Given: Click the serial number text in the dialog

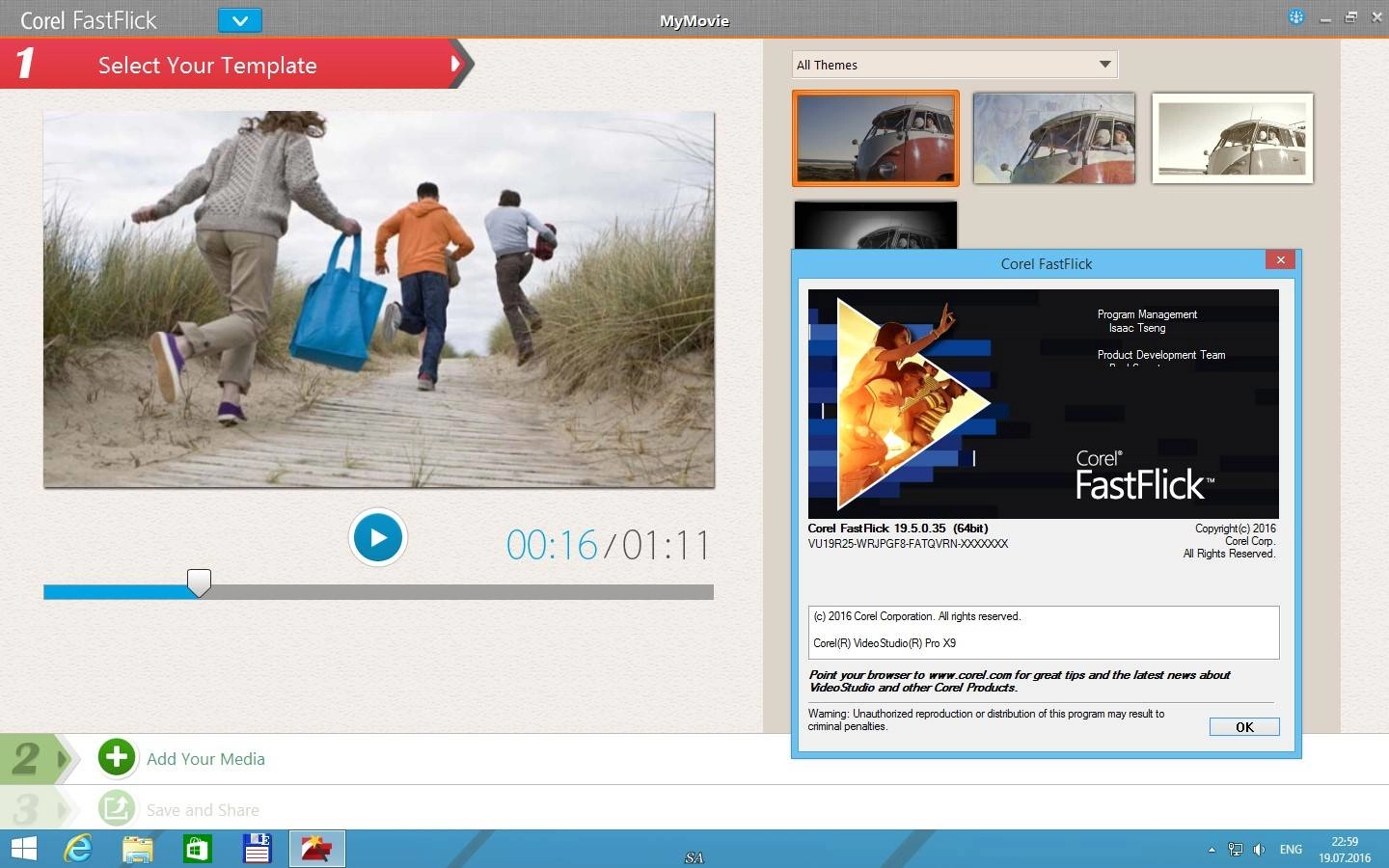Looking at the screenshot, I should 908,544.
